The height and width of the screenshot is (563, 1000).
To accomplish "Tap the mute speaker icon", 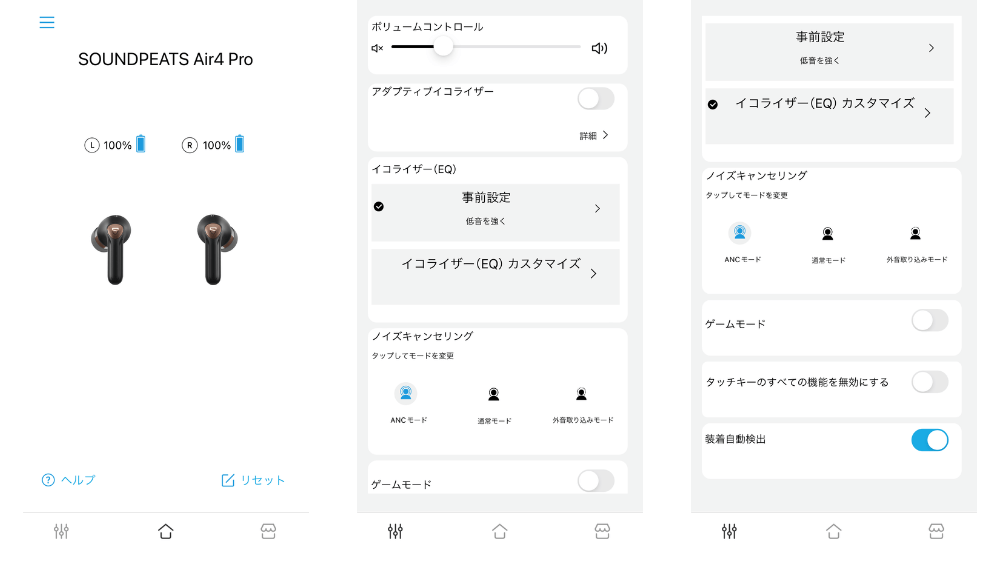I will pyautogui.click(x=378, y=48).
